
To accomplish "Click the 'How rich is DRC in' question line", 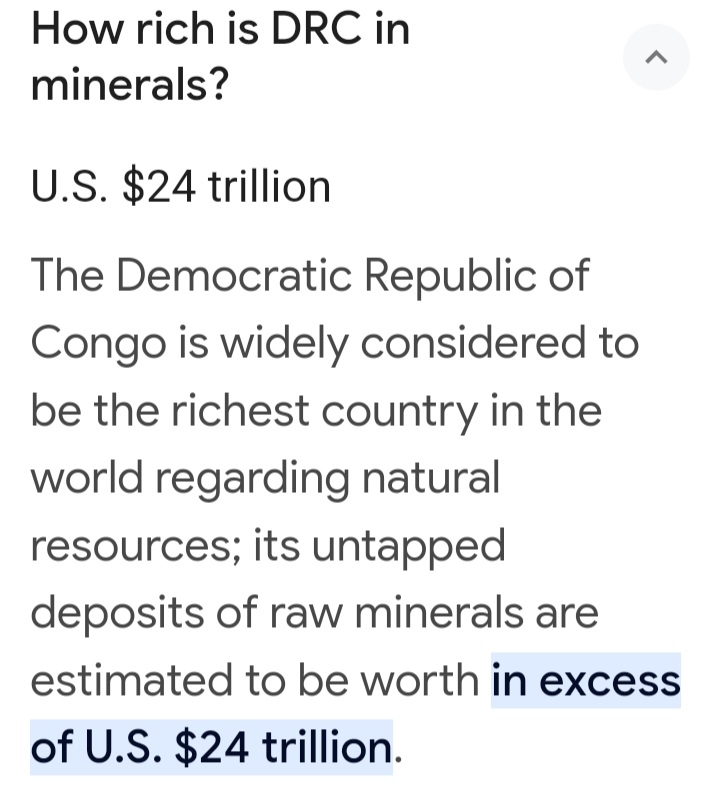I will click(x=221, y=29).
